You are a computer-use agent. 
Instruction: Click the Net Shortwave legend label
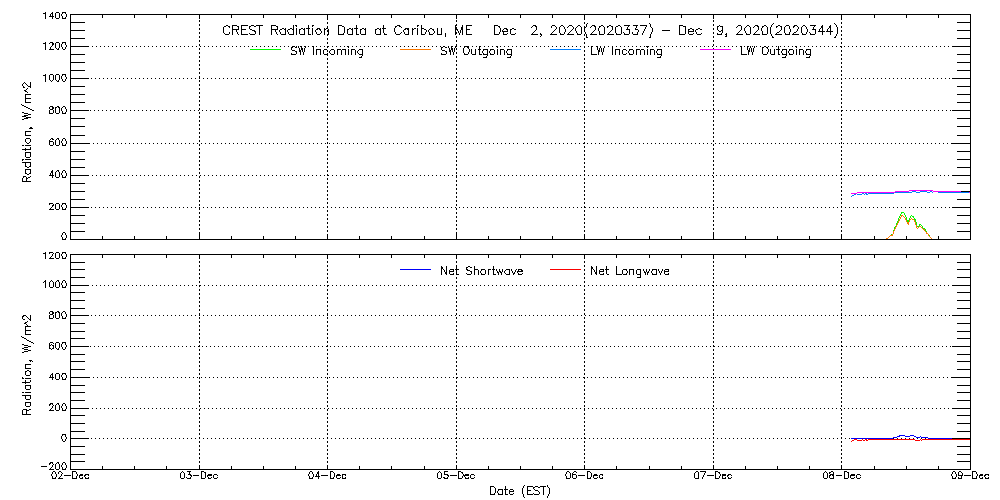click(481, 271)
